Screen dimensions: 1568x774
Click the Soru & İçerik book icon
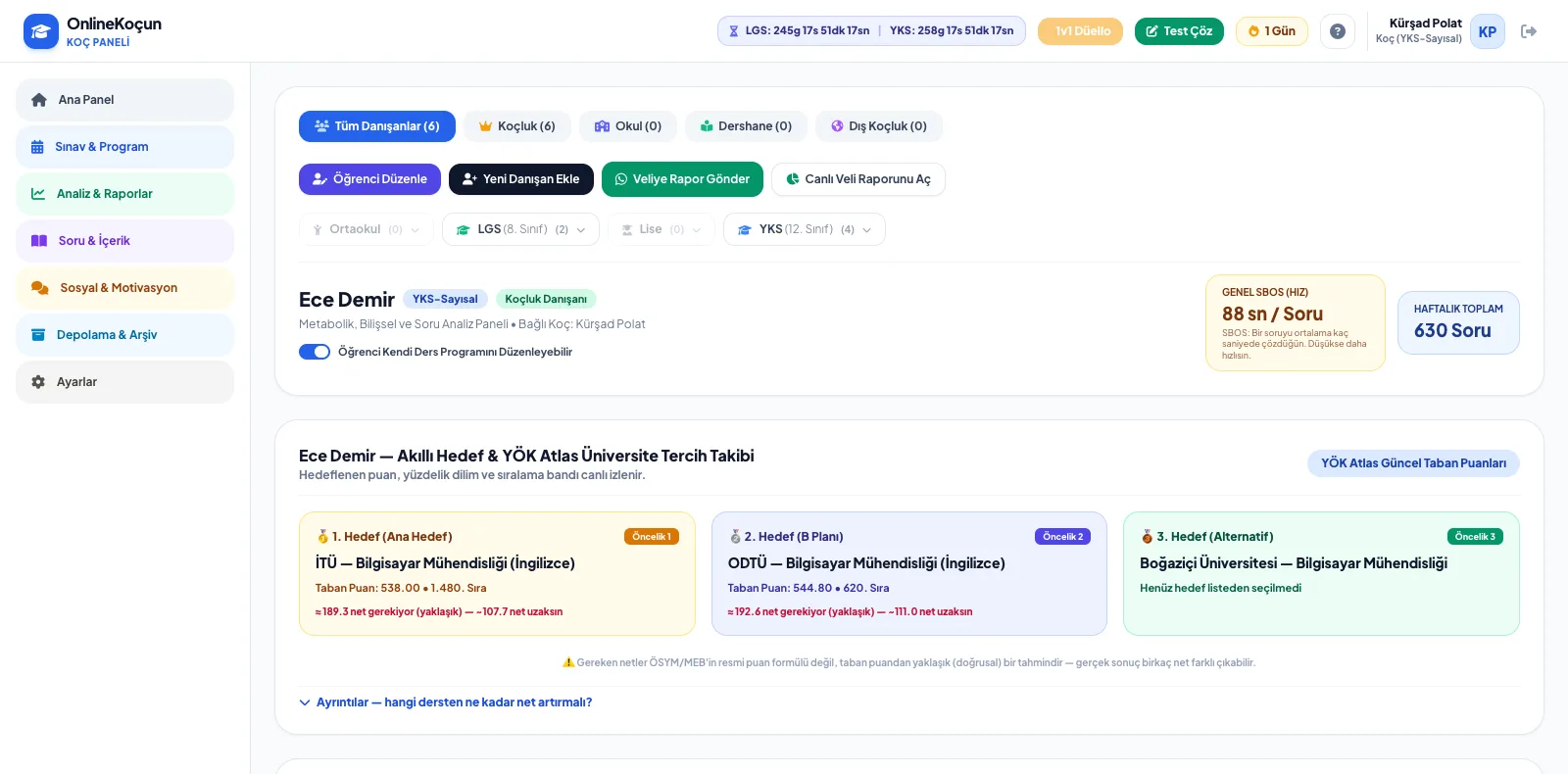tap(39, 241)
